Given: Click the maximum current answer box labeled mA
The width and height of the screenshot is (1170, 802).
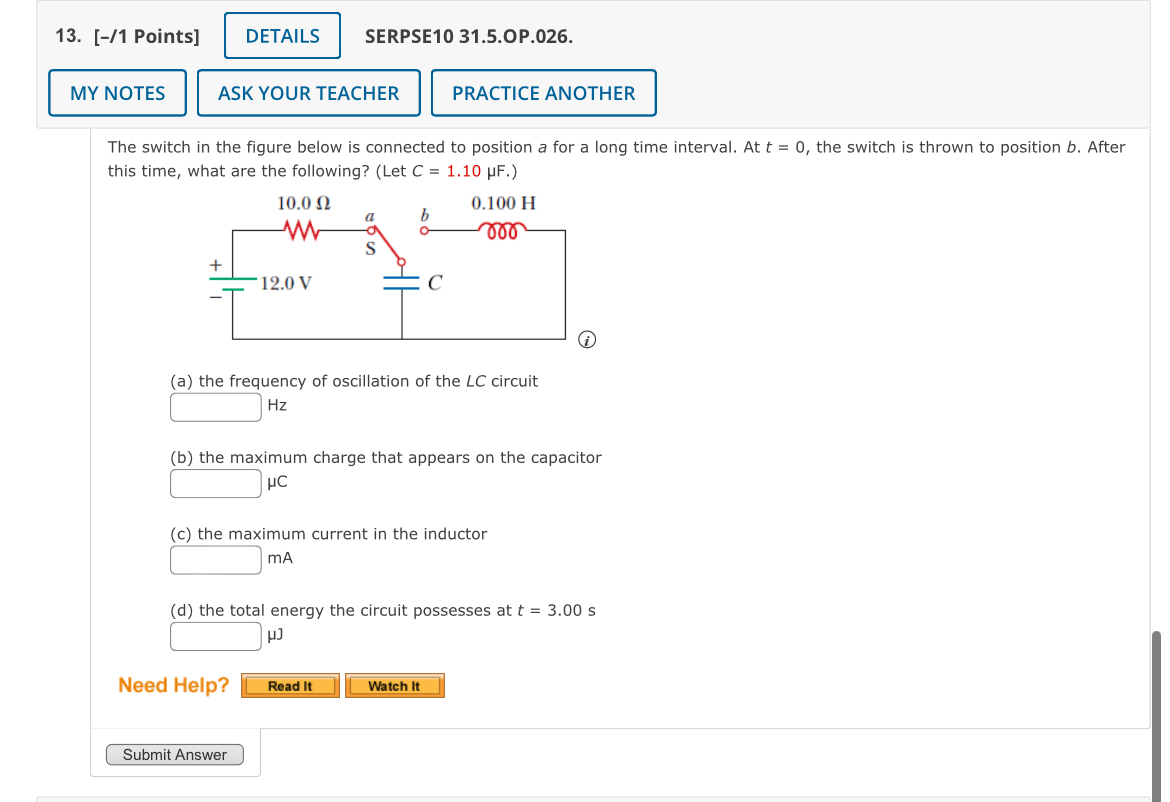Looking at the screenshot, I should click(215, 559).
